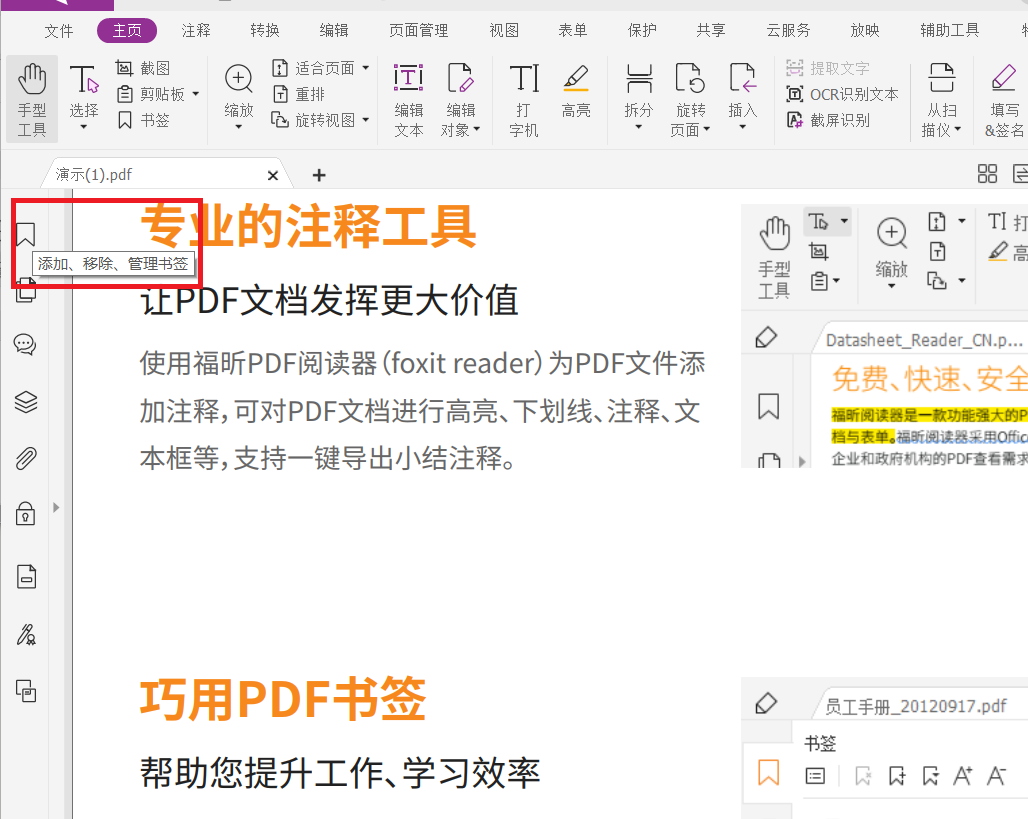Switch to the 注释 ribbon tab

pos(195,30)
